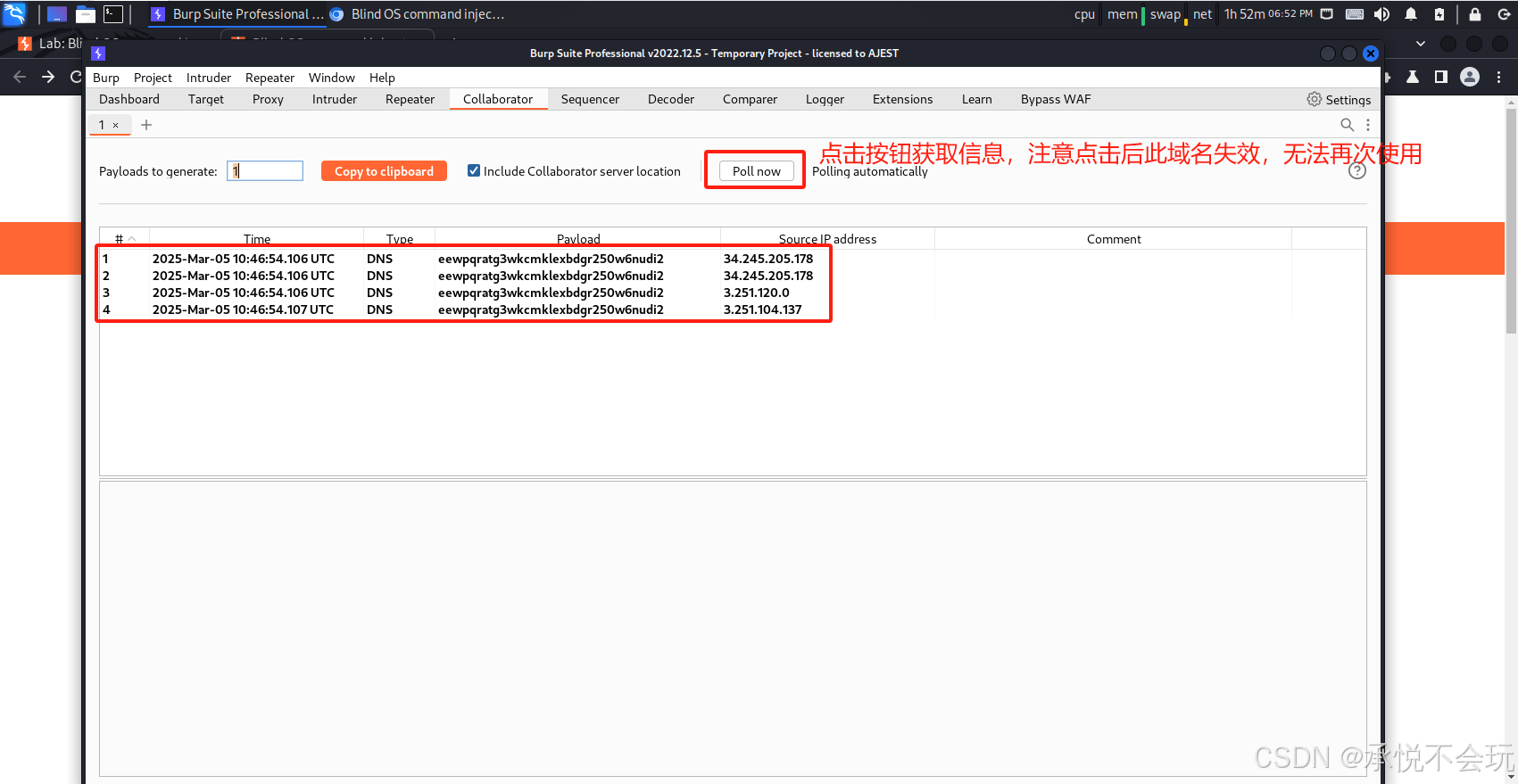Switch to Burp Suite Professional taskbar entry

[x=237, y=14]
